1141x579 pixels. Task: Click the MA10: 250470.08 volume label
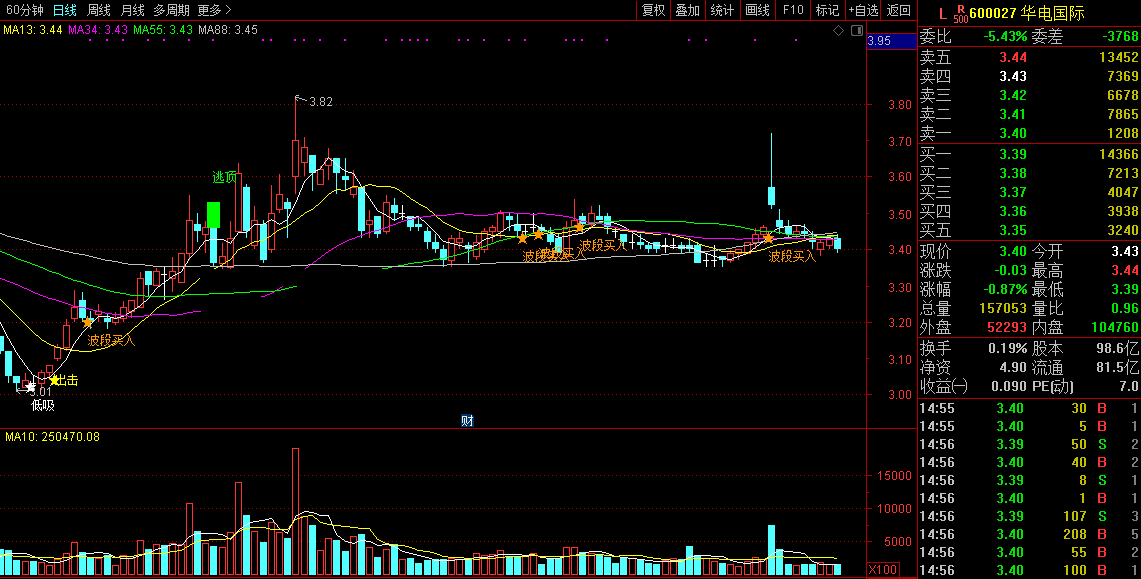[52, 436]
